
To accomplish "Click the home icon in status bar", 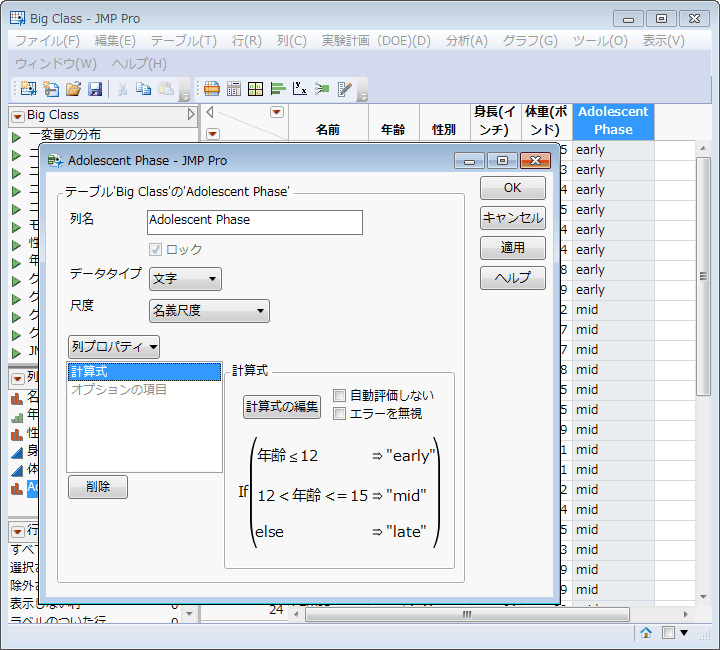I will coord(646,632).
